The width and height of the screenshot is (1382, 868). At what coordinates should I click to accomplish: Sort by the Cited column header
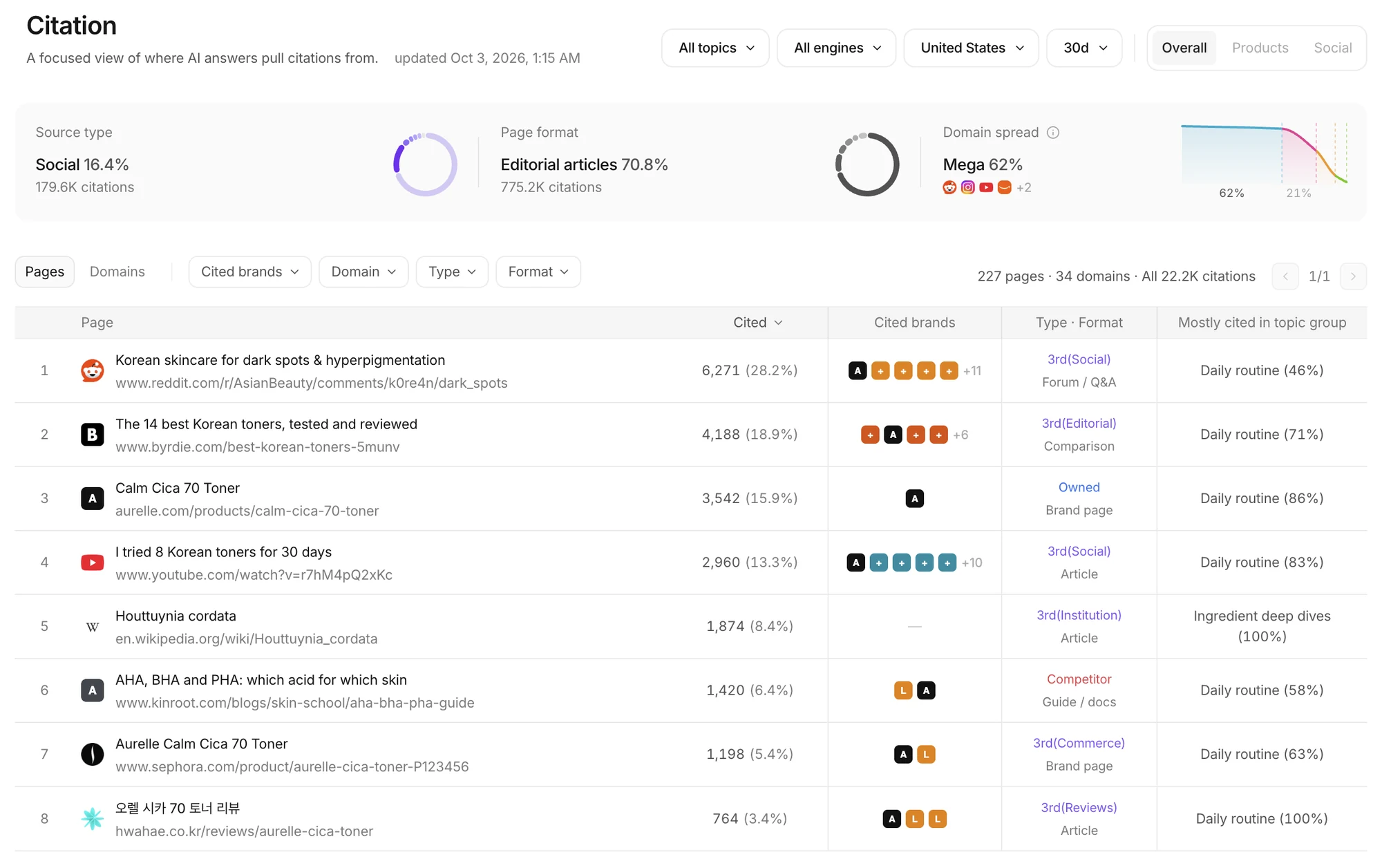[757, 323]
